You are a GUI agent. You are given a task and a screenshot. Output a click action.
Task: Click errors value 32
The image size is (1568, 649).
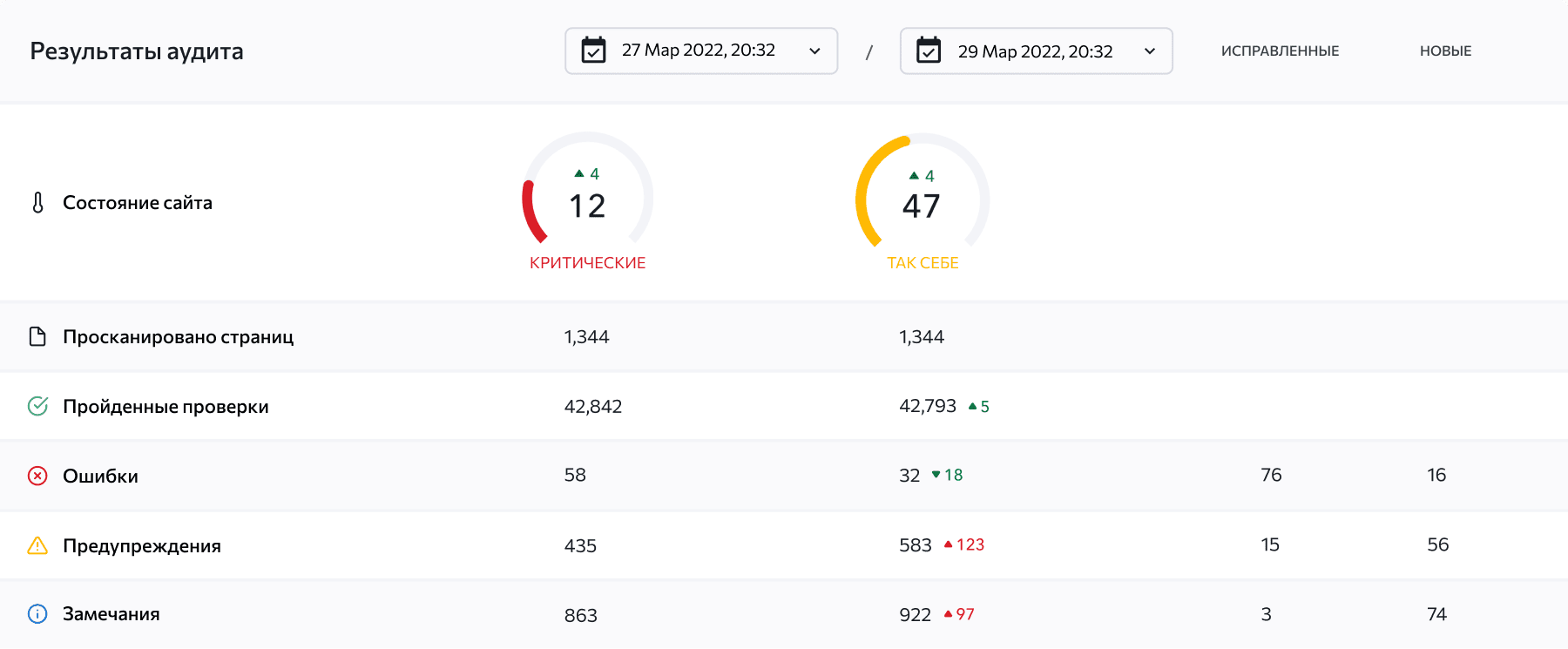[909, 476]
